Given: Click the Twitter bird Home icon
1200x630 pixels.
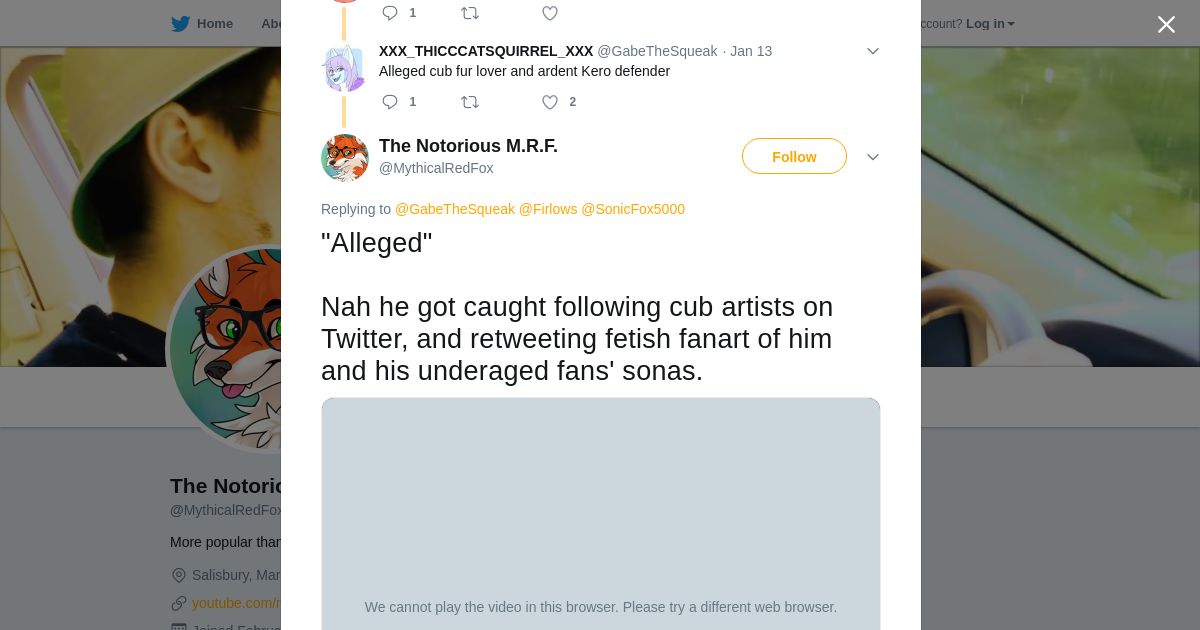Looking at the screenshot, I should pyautogui.click(x=180, y=24).
